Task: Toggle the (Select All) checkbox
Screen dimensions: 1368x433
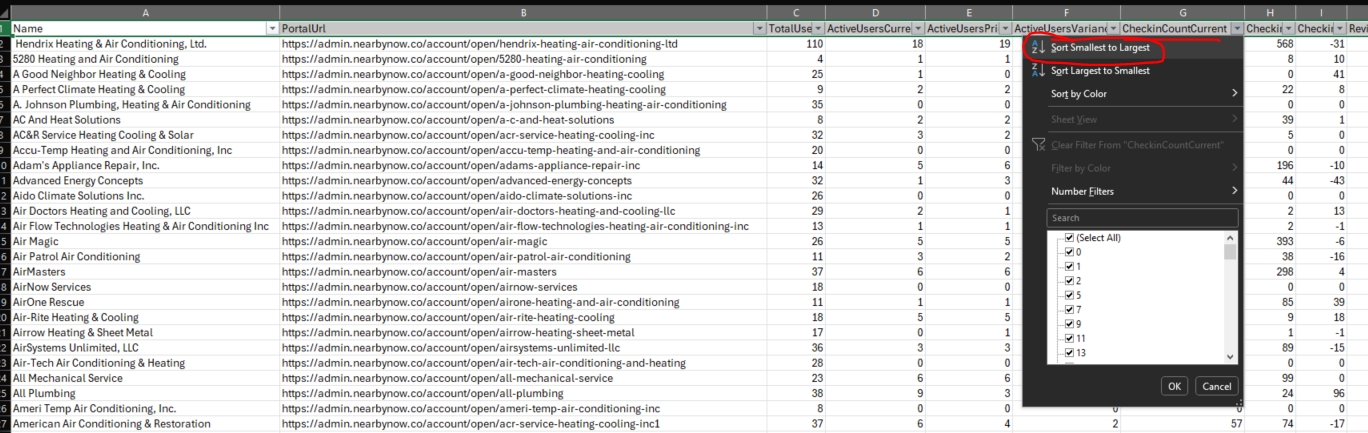Action: [1069, 238]
